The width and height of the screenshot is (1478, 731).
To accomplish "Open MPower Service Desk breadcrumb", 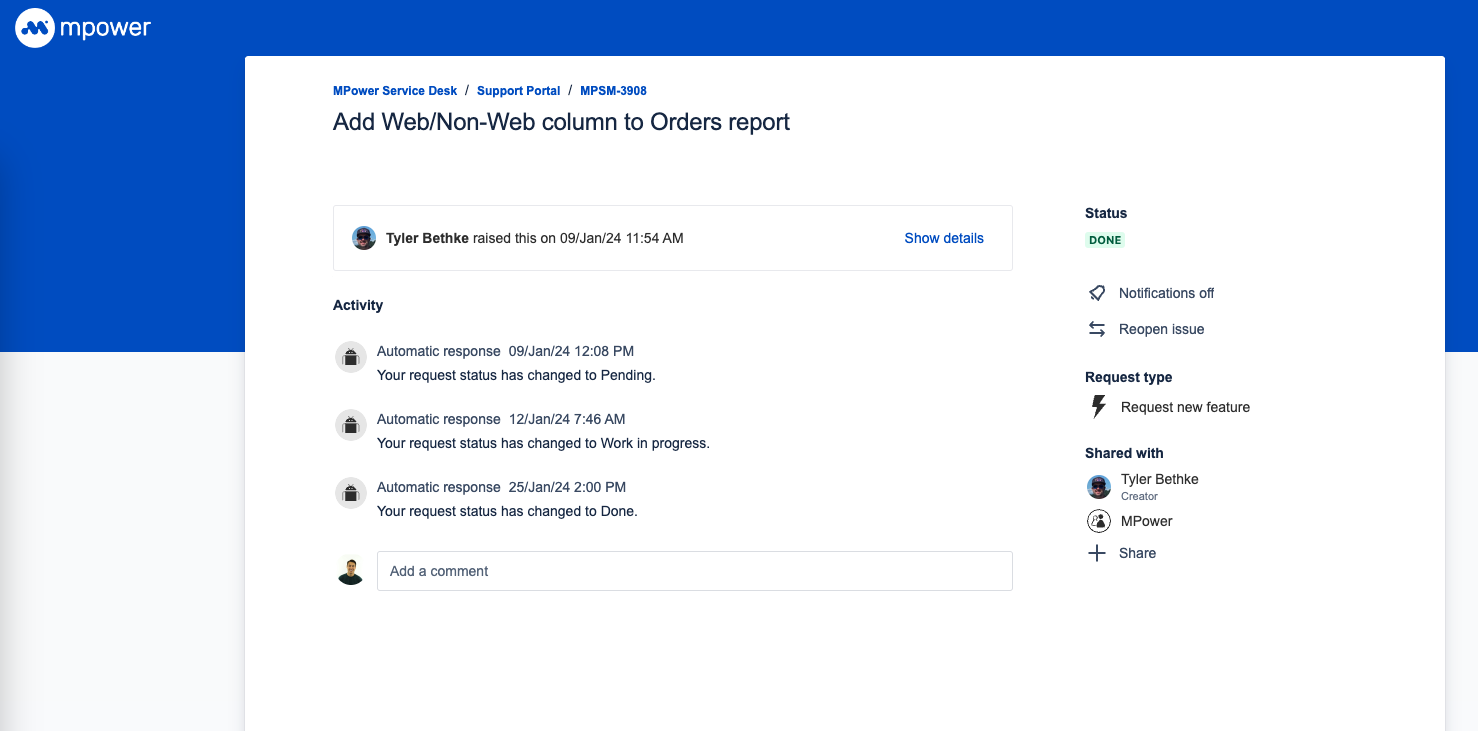I will 395,91.
